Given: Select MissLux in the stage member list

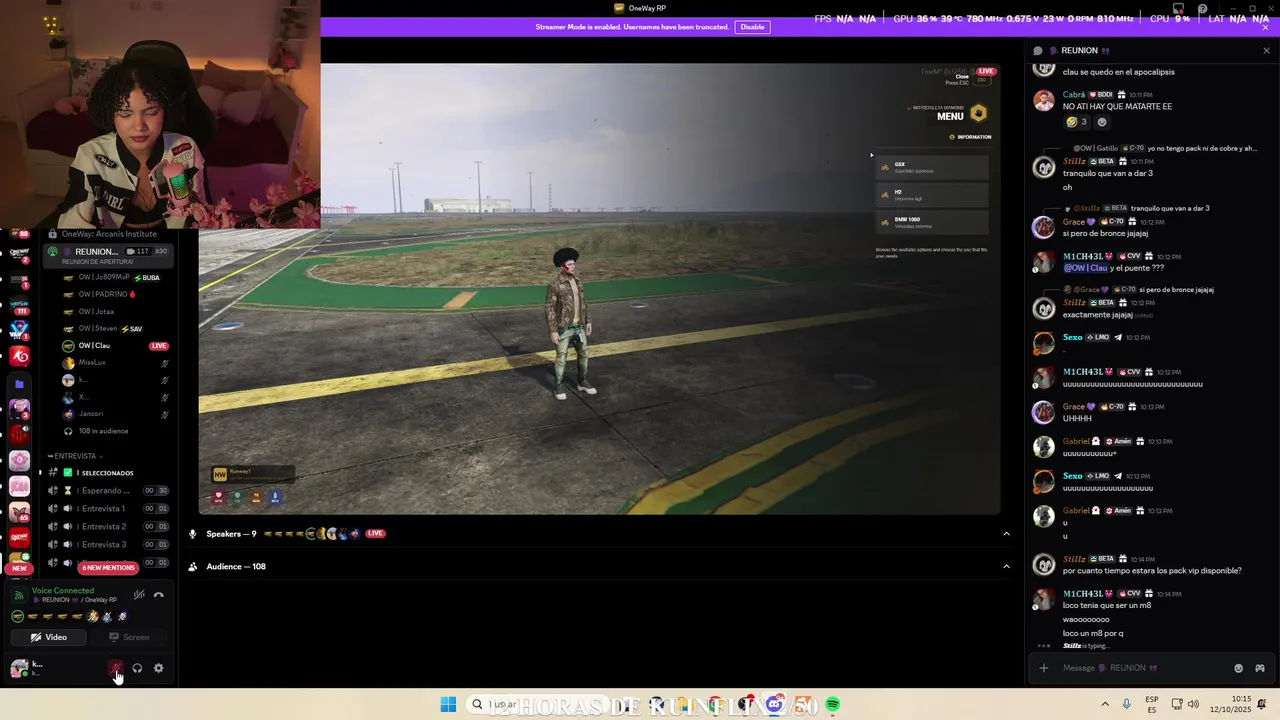Looking at the screenshot, I should click(x=115, y=363).
